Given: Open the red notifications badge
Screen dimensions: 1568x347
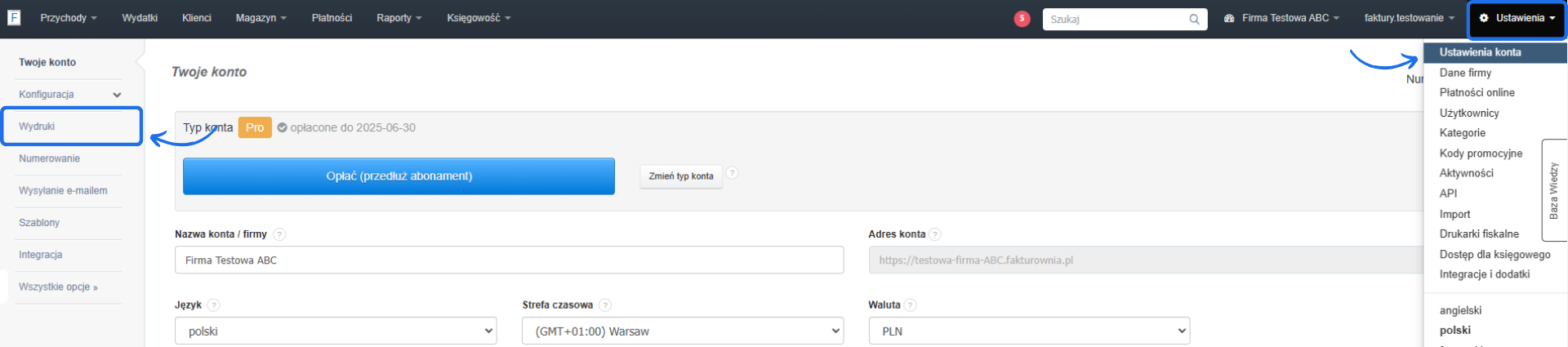Looking at the screenshot, I should (1022, 19).
